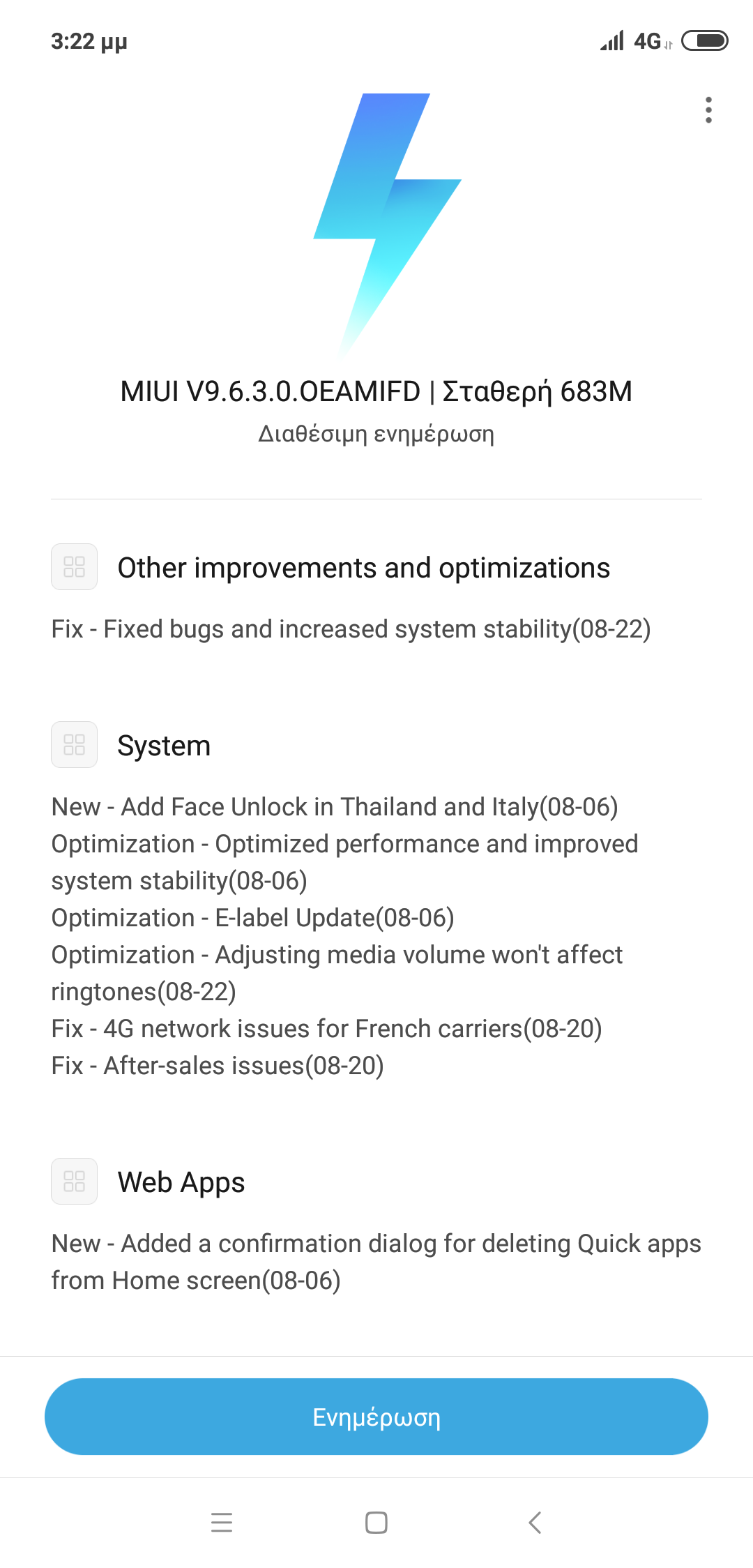Screen dimensions: 753x1568
Task: Select the Other improvements and optimizations heading
Action: pos(363,568)
